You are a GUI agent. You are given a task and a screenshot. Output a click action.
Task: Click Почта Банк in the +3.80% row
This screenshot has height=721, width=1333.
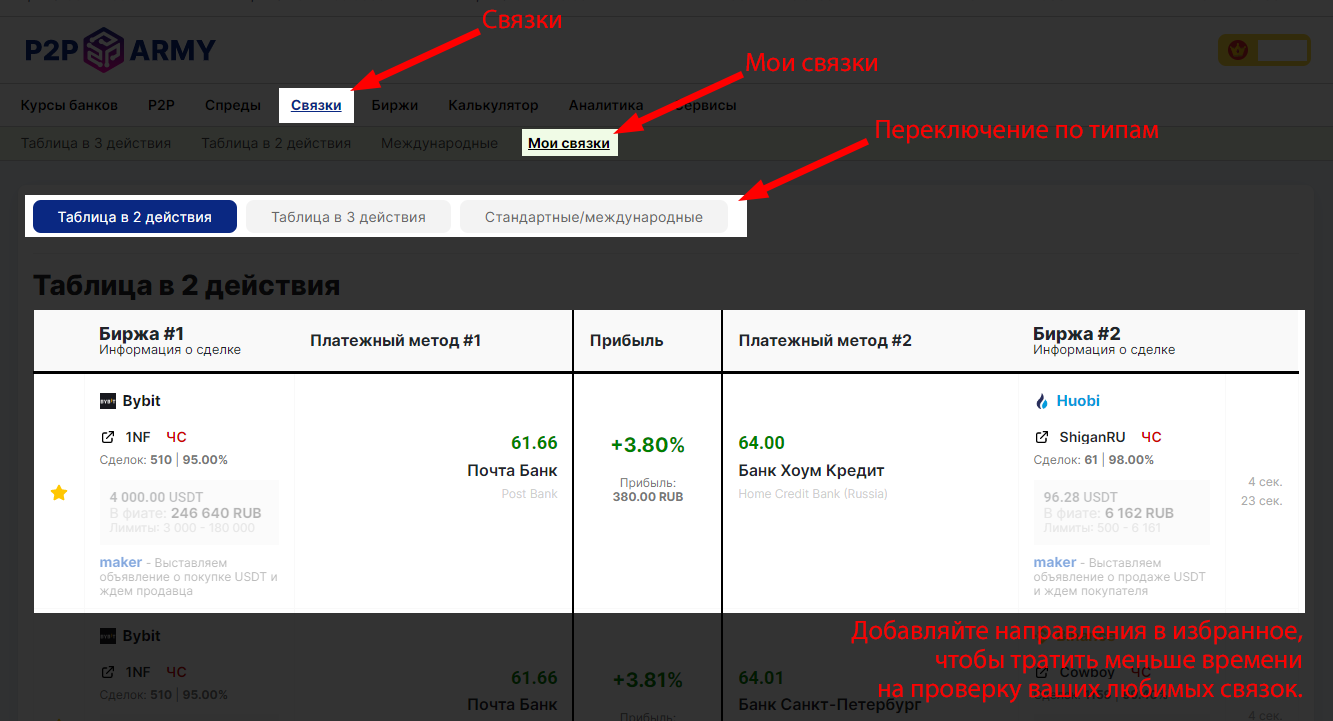click(x=512, y=471)
